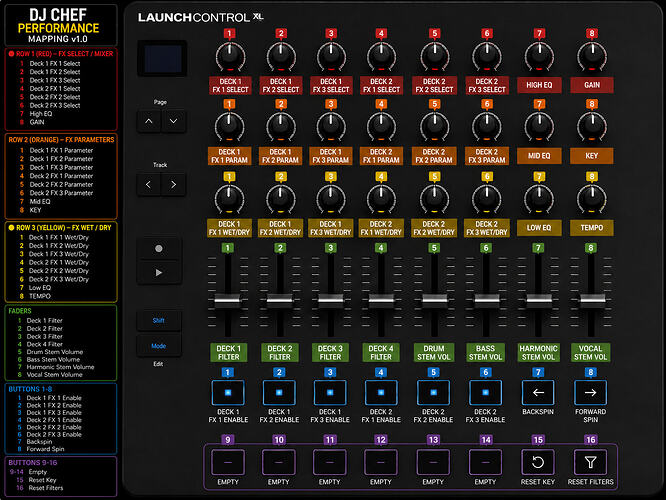This screenshot has height=500, width=666.
Task: Toggle the Deck 1 FX 2 Enable pad
Action: click(x=279, y=393)
